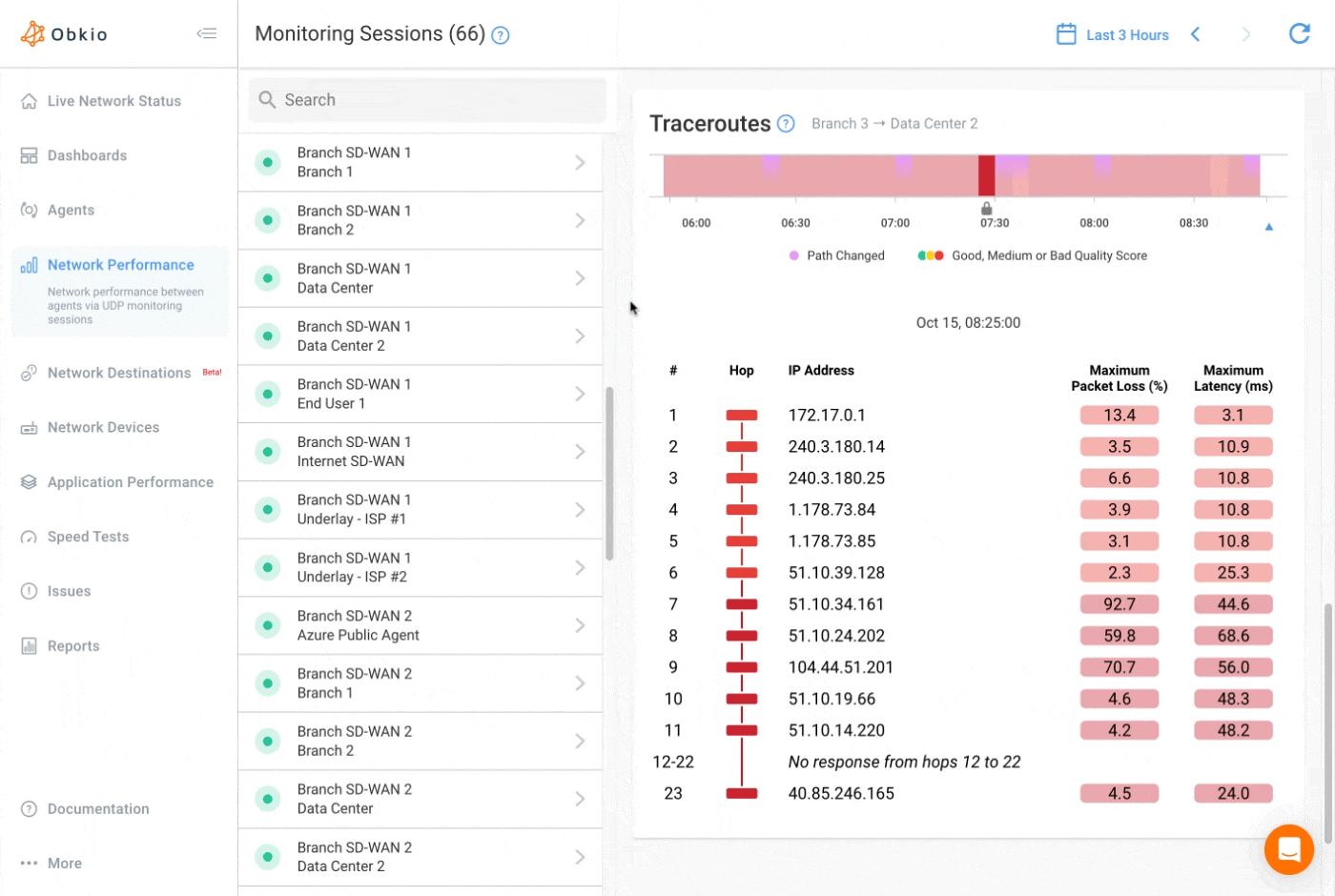The width and height of the screenshot is (1335, 896).
Task: Open the Documentation link
Action: tap(98, 808)
